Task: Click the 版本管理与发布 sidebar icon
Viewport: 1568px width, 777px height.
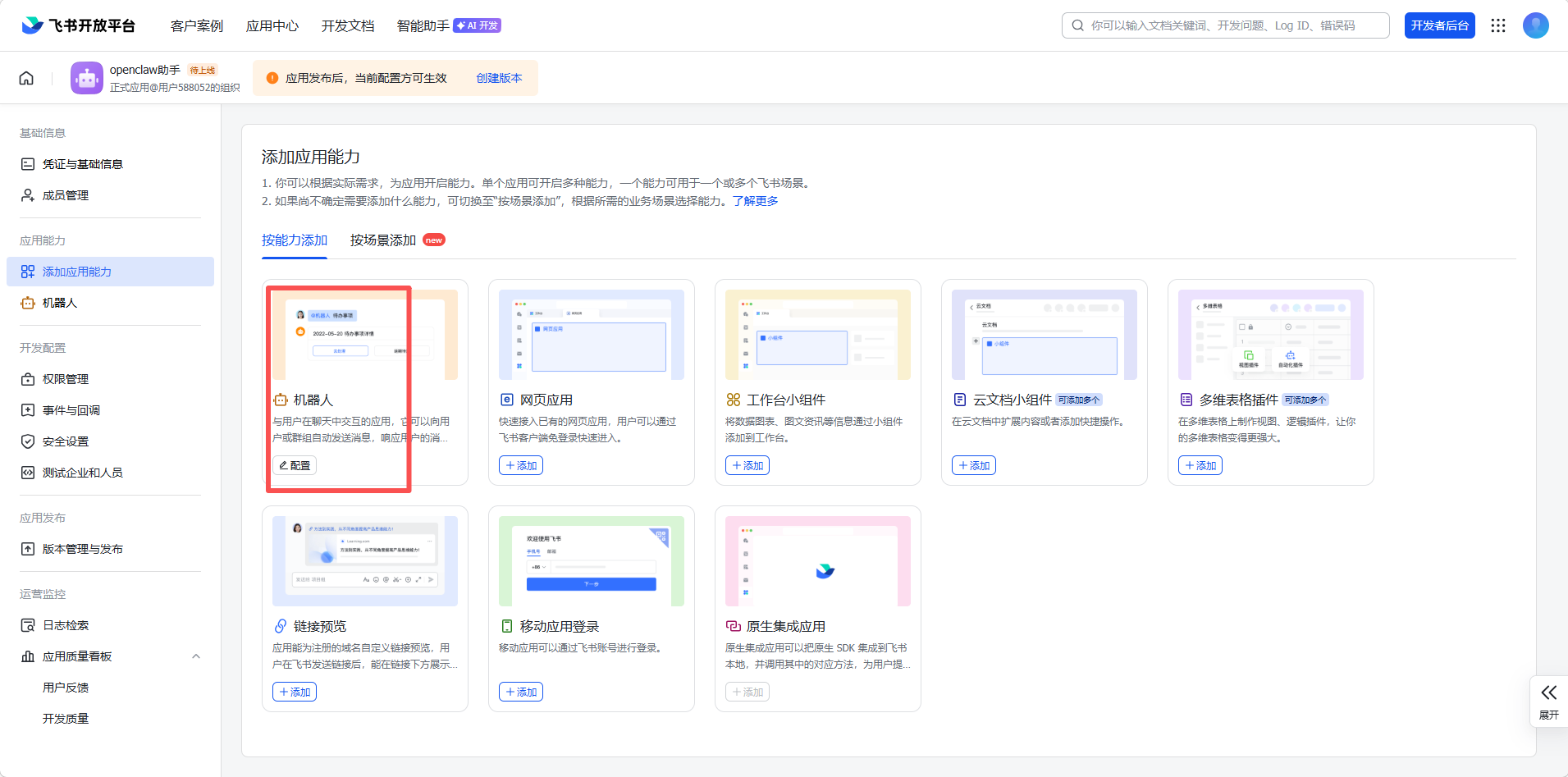Action: (x=28, y=549)
